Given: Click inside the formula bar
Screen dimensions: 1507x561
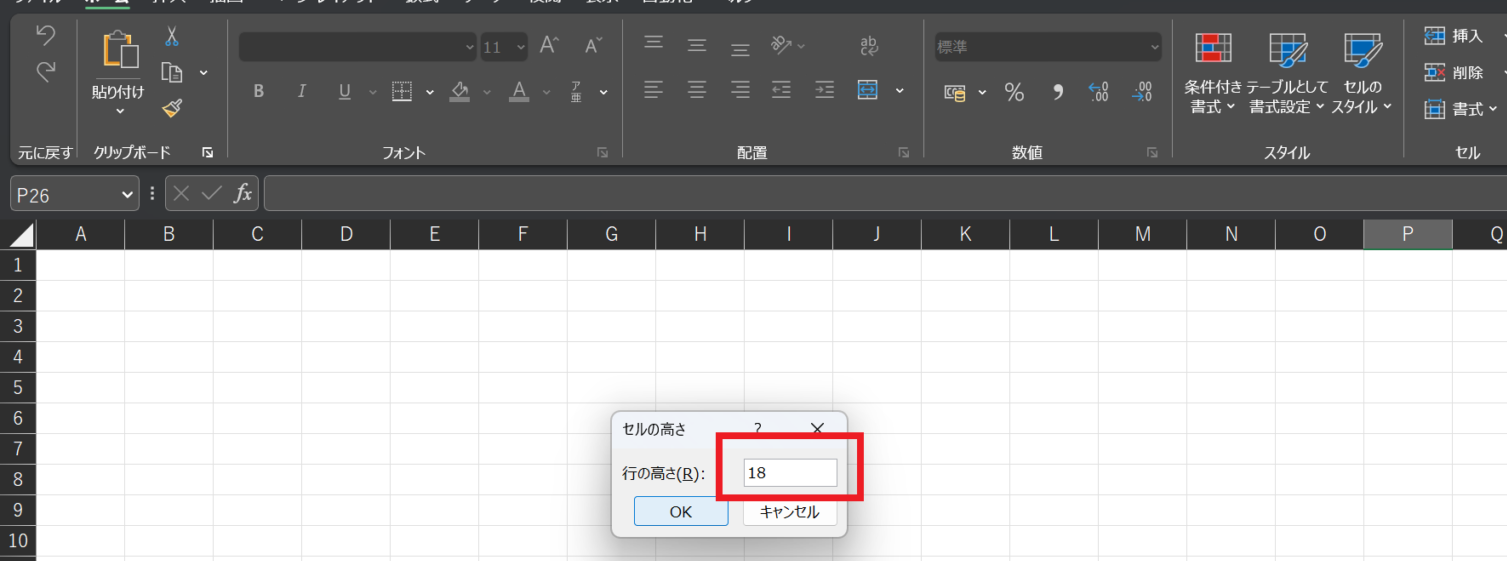Looking at the screenshot, I should [884, 194].
